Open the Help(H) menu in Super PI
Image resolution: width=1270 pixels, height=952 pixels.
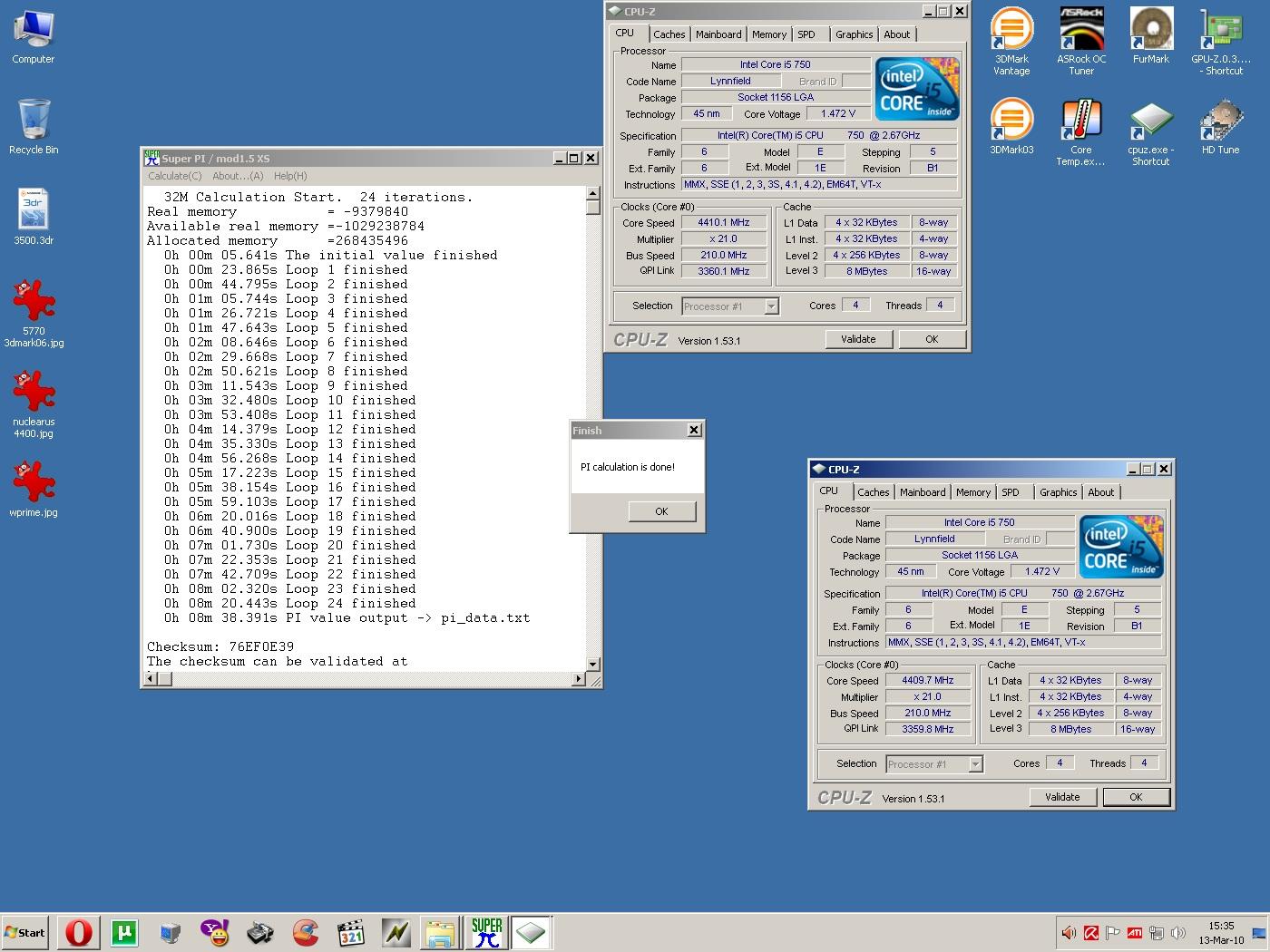click(x=290, y=176)
